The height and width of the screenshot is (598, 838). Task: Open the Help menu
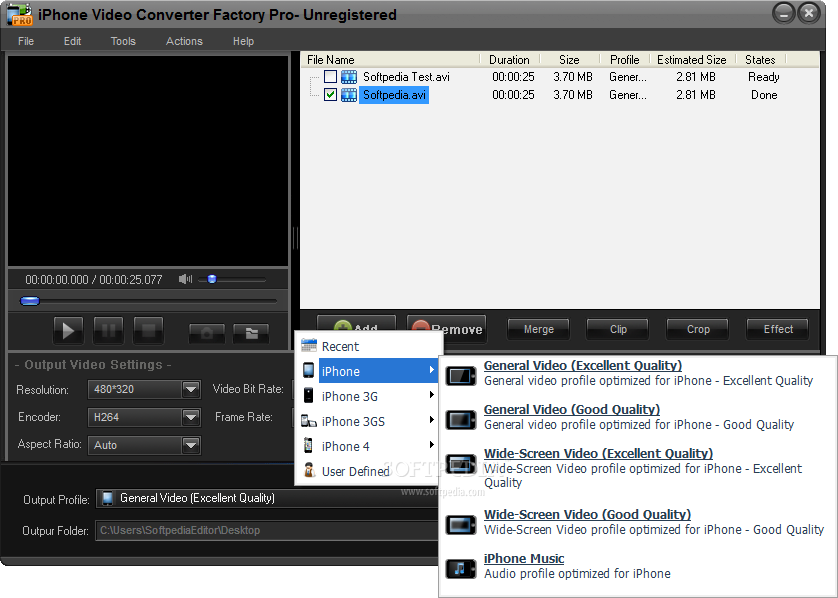(x=243, y=41)
